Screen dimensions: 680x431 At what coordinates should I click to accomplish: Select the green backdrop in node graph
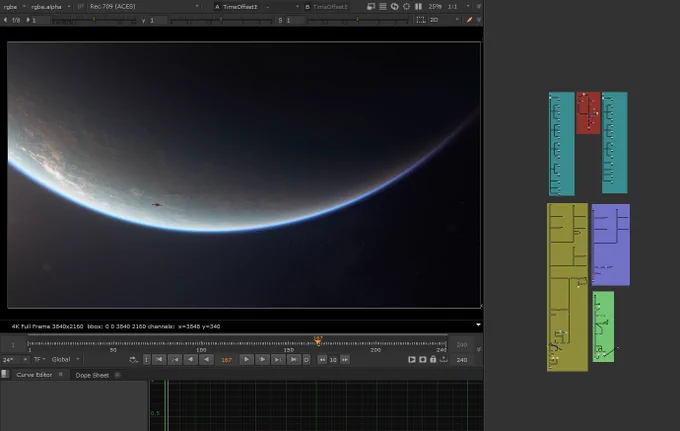(x=603, y=327)
